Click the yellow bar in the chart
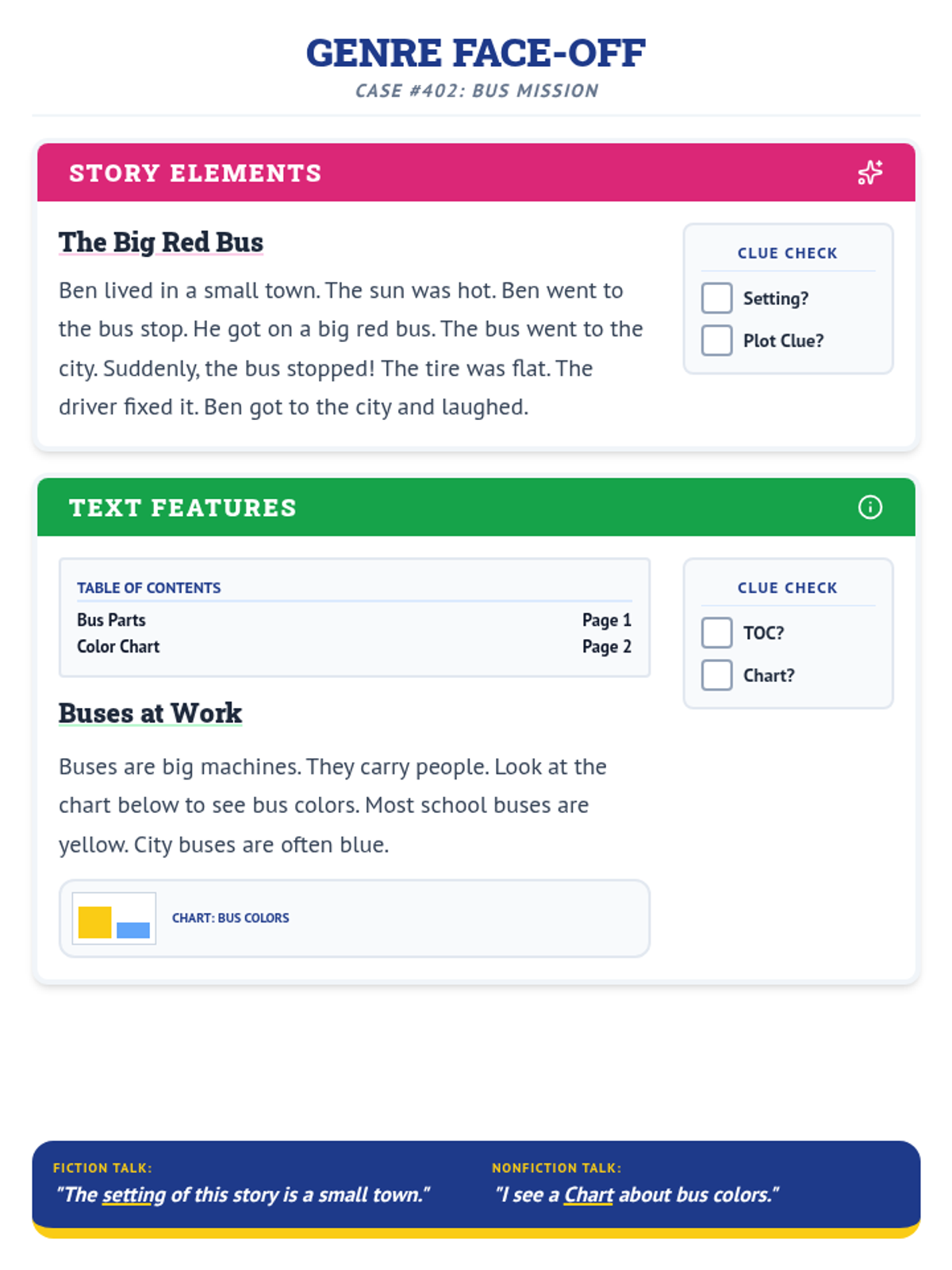This screenshot has width=952, height=1270. point(94,922)
